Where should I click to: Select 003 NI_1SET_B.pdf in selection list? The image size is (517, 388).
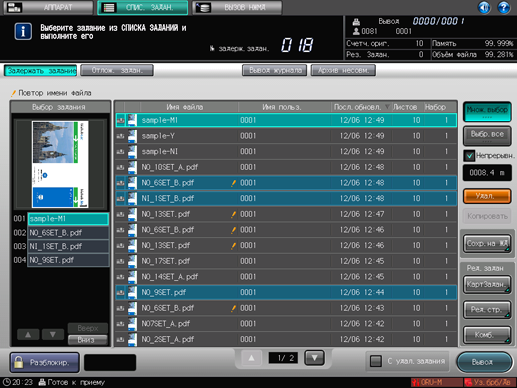click(x=68, y=246)
